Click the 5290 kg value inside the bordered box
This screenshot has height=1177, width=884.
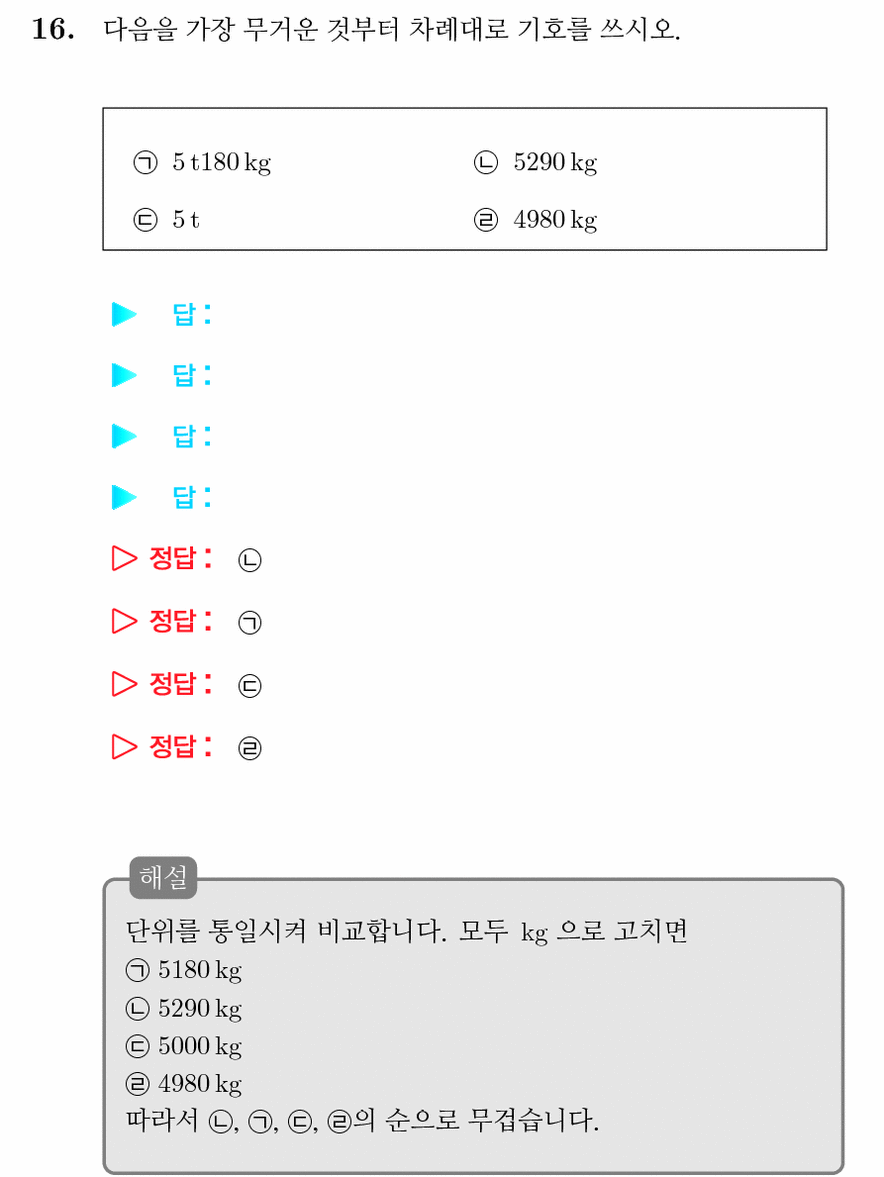click(555, 163)
